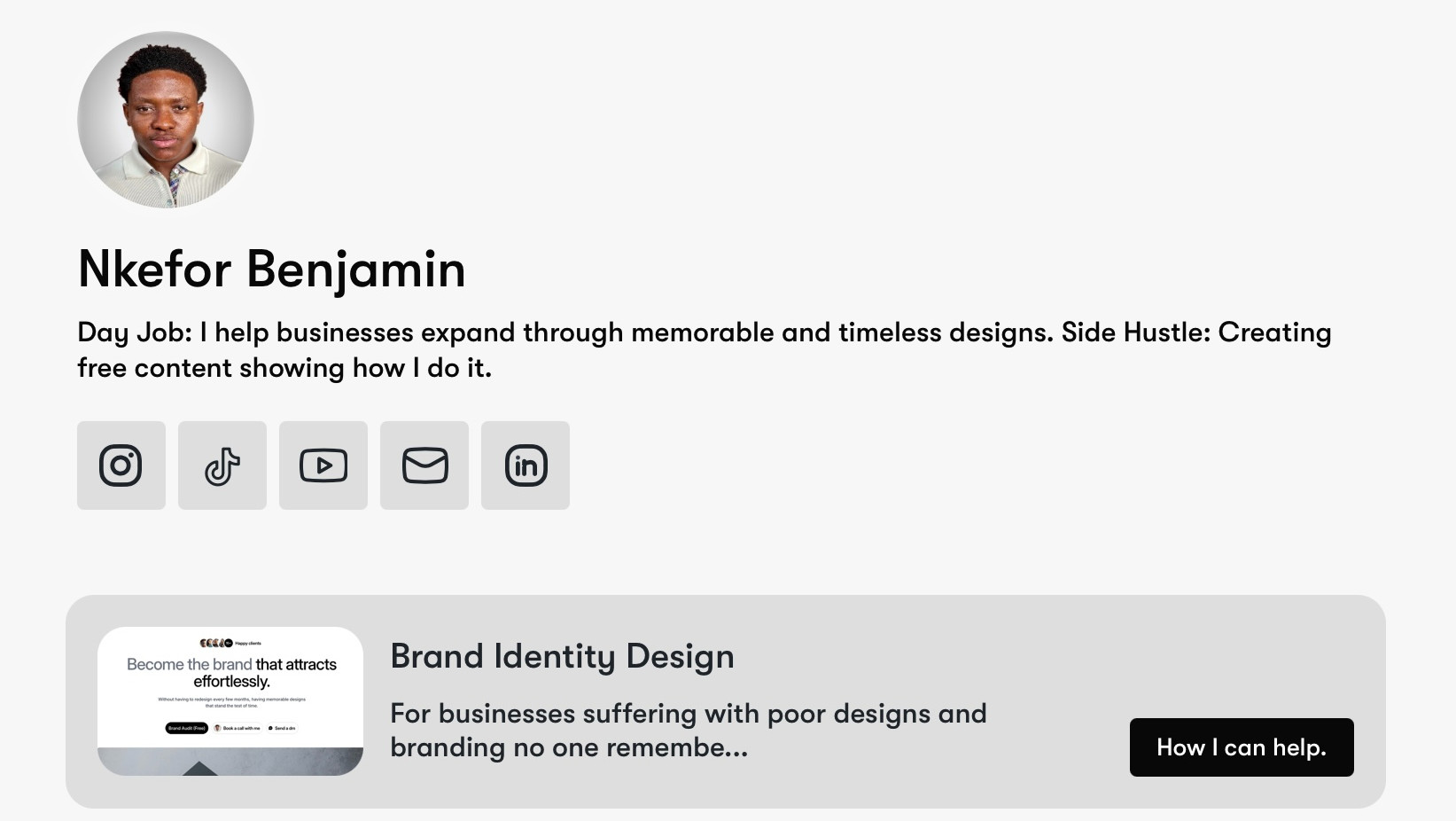Click the email envelope icon
The width and height of the screenshot is (1456, 821).
424,465
